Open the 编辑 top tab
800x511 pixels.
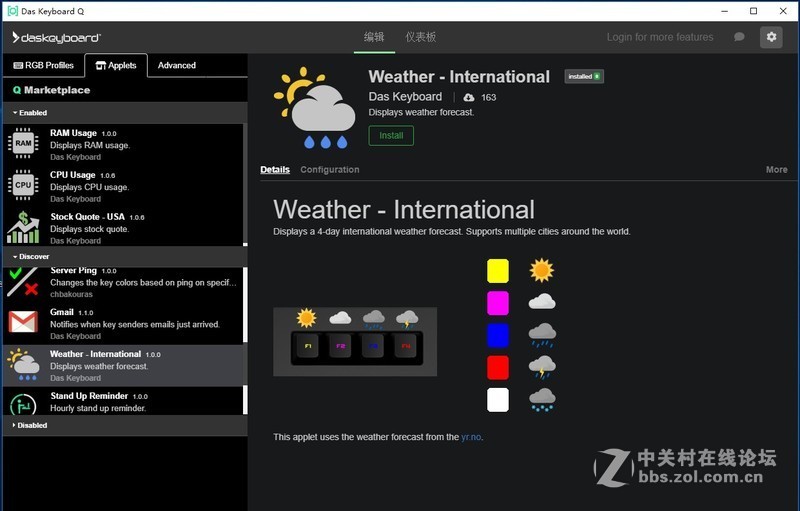[x=374, y=37]
